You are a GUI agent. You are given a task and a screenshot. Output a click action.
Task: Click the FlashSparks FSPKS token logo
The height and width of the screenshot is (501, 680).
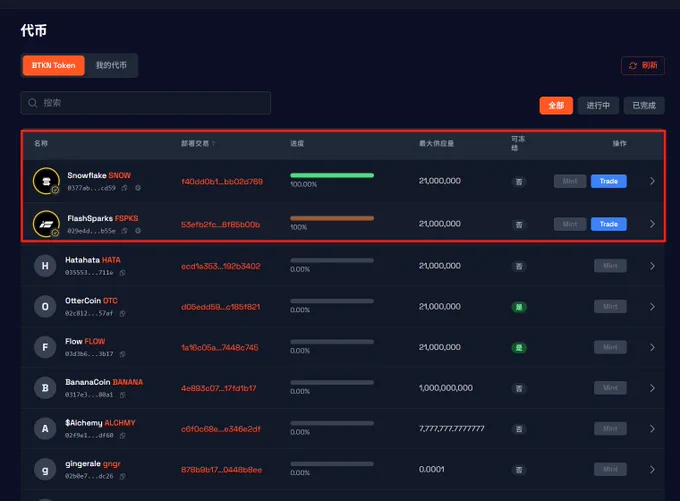[x=46, y=224]
